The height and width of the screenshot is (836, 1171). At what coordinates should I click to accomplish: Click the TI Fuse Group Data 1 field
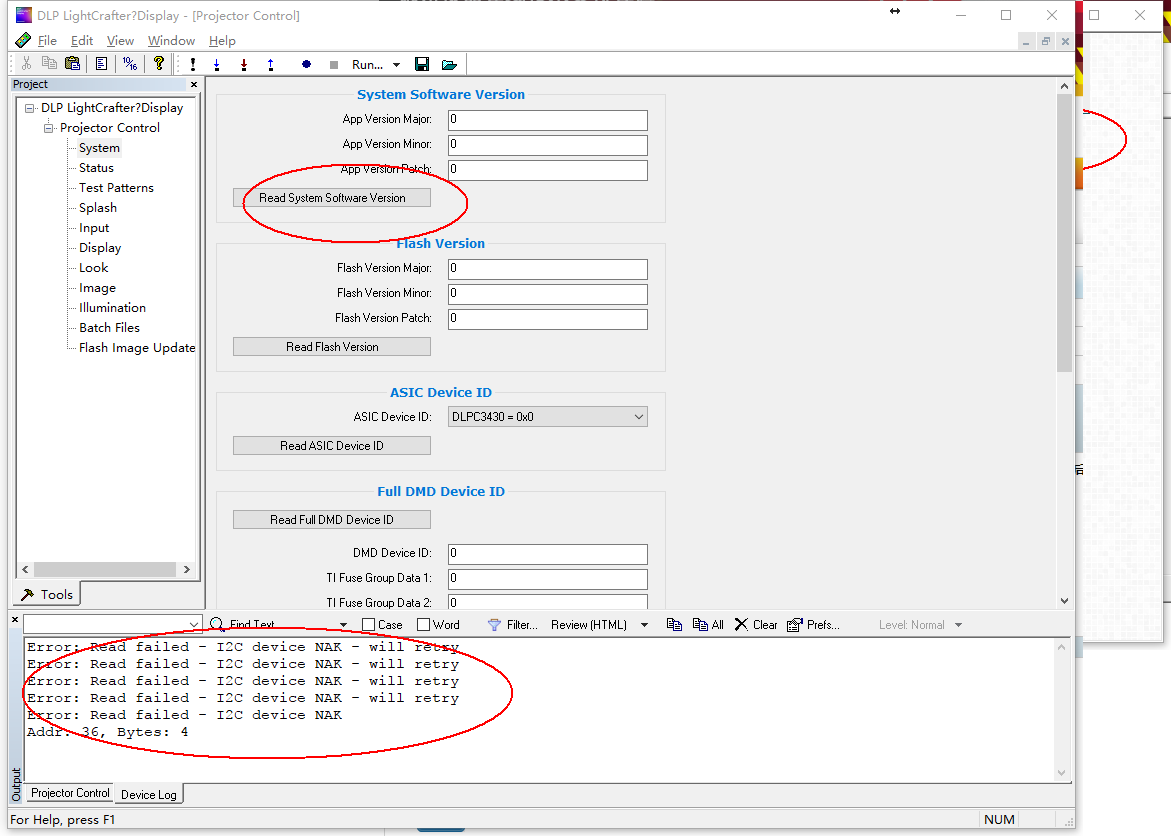pos(547,578)
